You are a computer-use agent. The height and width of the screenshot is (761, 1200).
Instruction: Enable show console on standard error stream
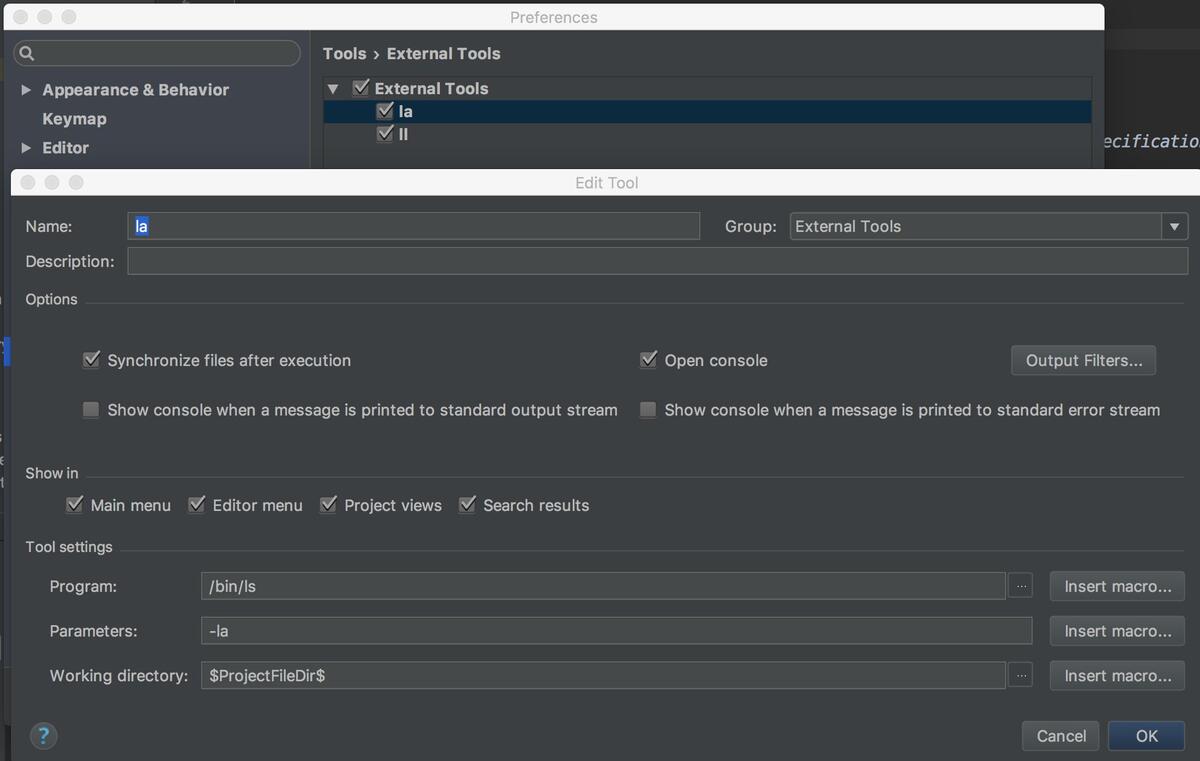(x=649, y=410)
